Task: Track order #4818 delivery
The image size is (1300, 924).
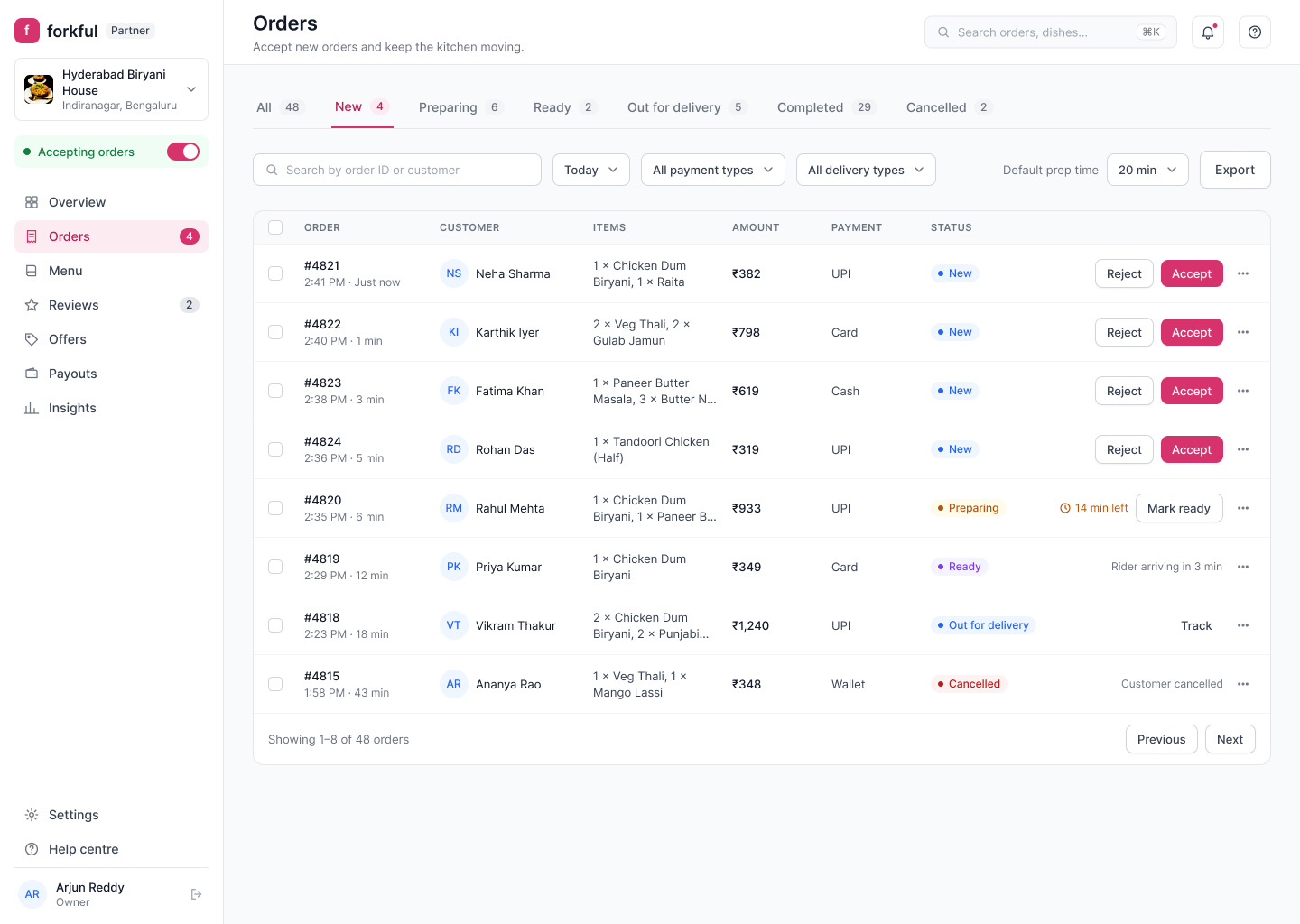Action: click(x=1196, y=625)
